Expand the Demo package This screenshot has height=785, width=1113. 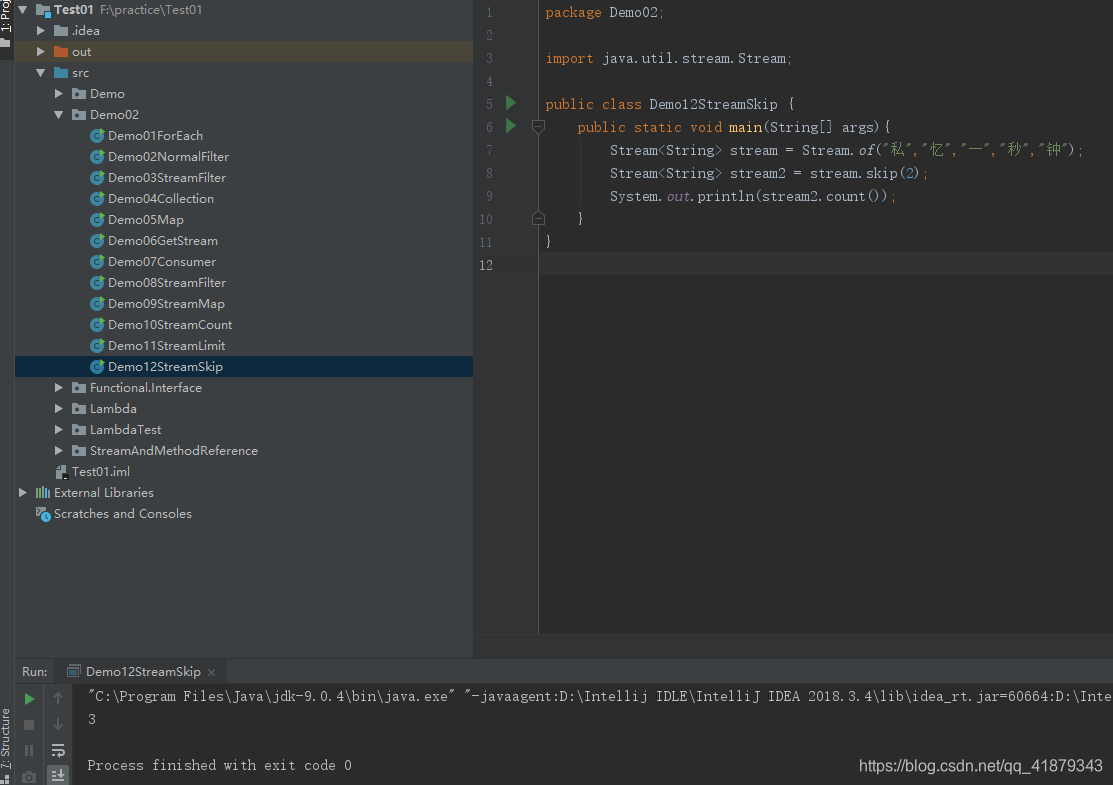click(x=59, y=94)
